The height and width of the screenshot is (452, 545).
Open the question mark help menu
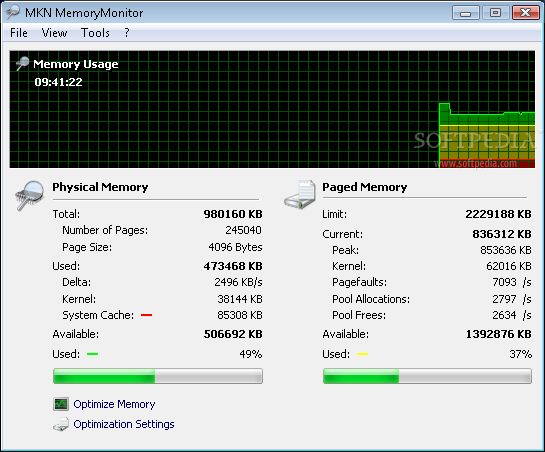click(127, 33)
